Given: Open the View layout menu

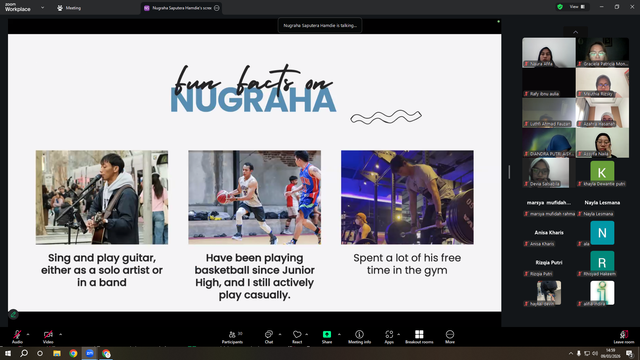Looking at the screenshot, I should tap(577, 7).
